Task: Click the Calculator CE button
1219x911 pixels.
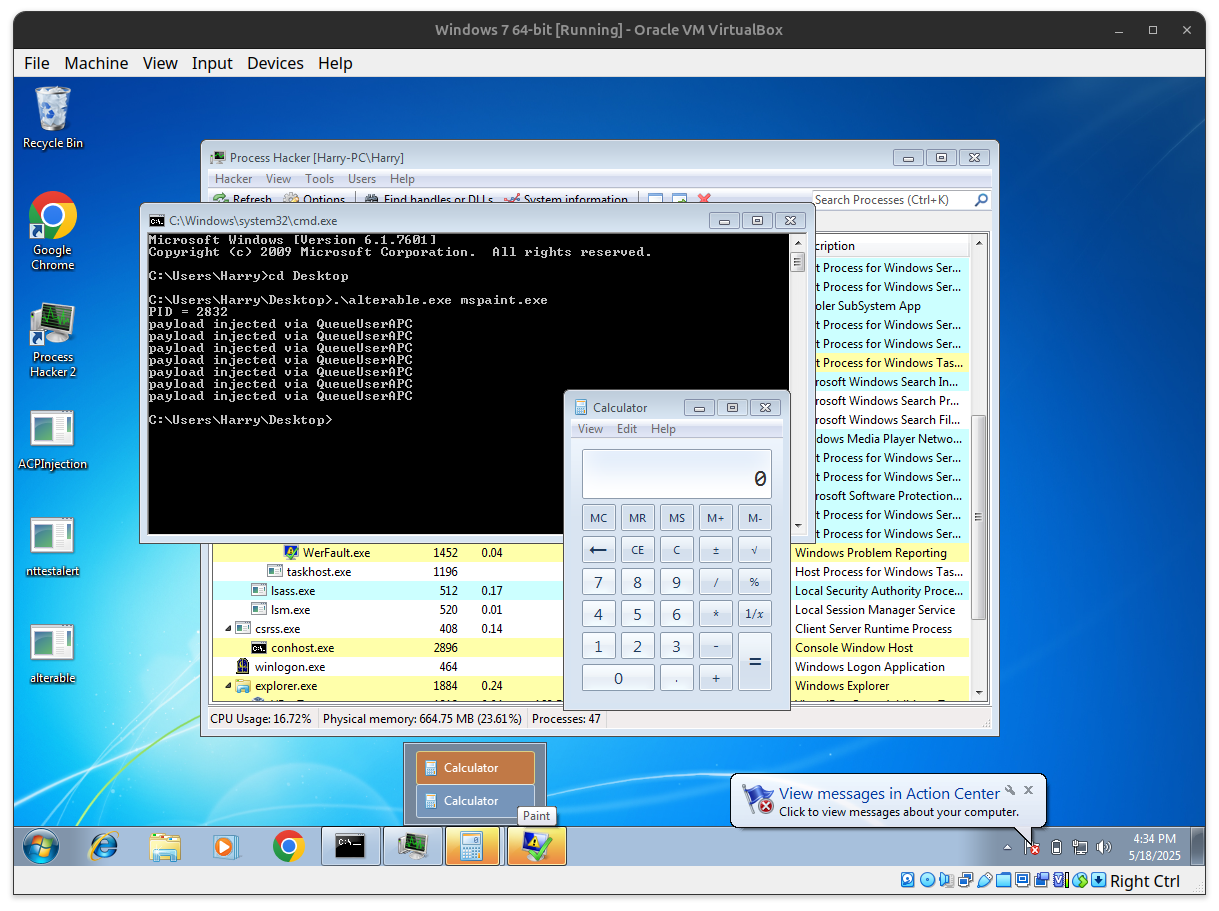Action: (637, 550)
